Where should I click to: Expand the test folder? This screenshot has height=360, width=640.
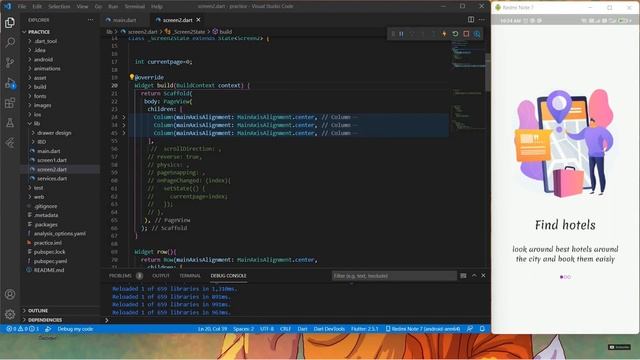coord(38,188)
